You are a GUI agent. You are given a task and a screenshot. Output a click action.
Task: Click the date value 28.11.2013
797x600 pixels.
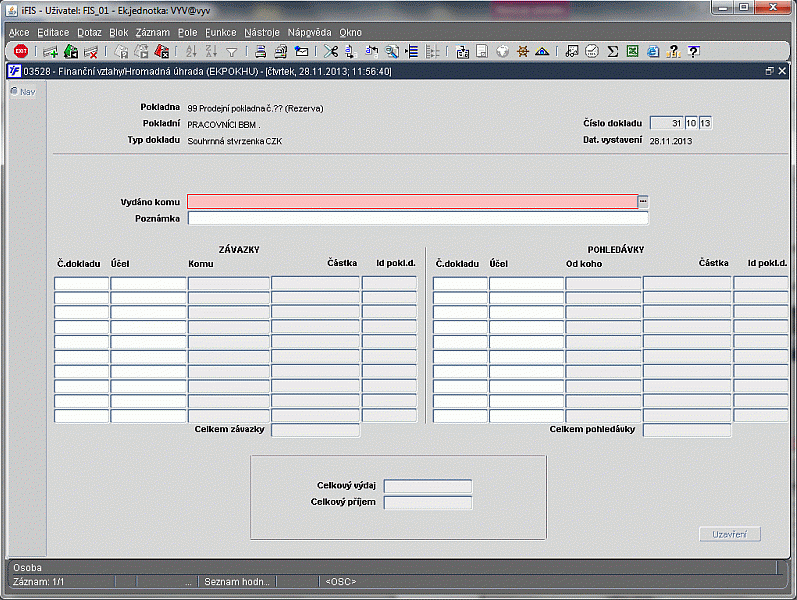pyautogui.click(x=670, y=141)
